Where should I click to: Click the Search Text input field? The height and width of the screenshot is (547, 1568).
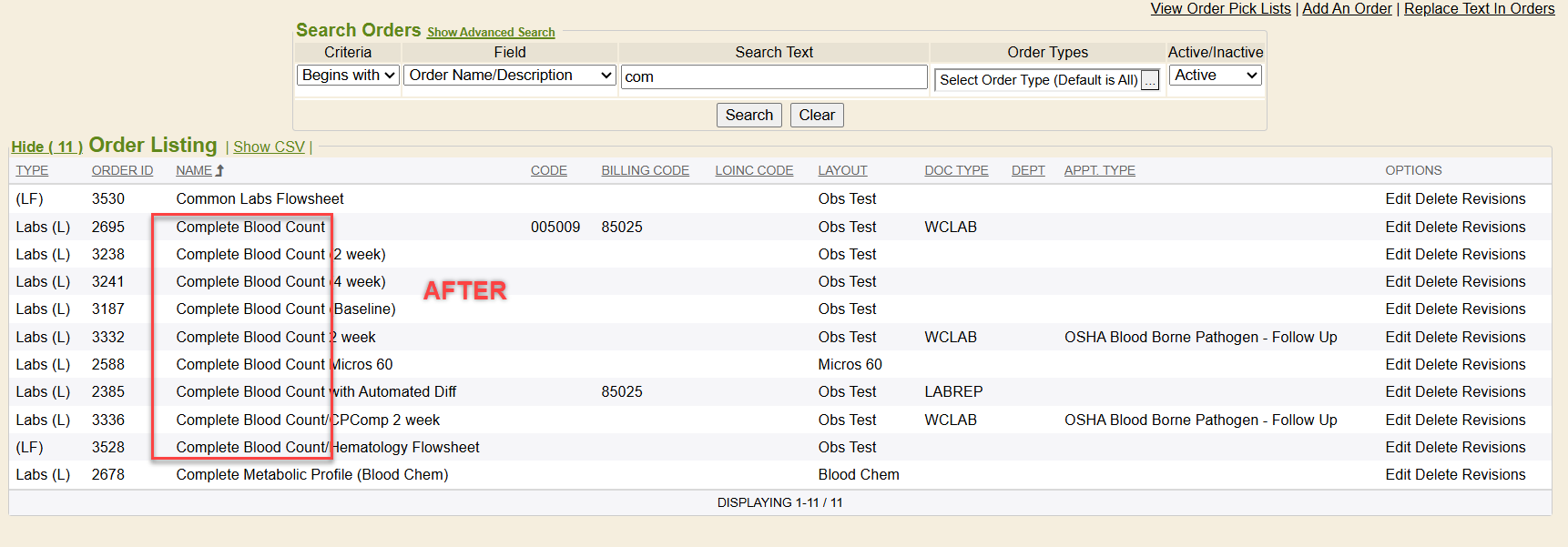[773, 77]
